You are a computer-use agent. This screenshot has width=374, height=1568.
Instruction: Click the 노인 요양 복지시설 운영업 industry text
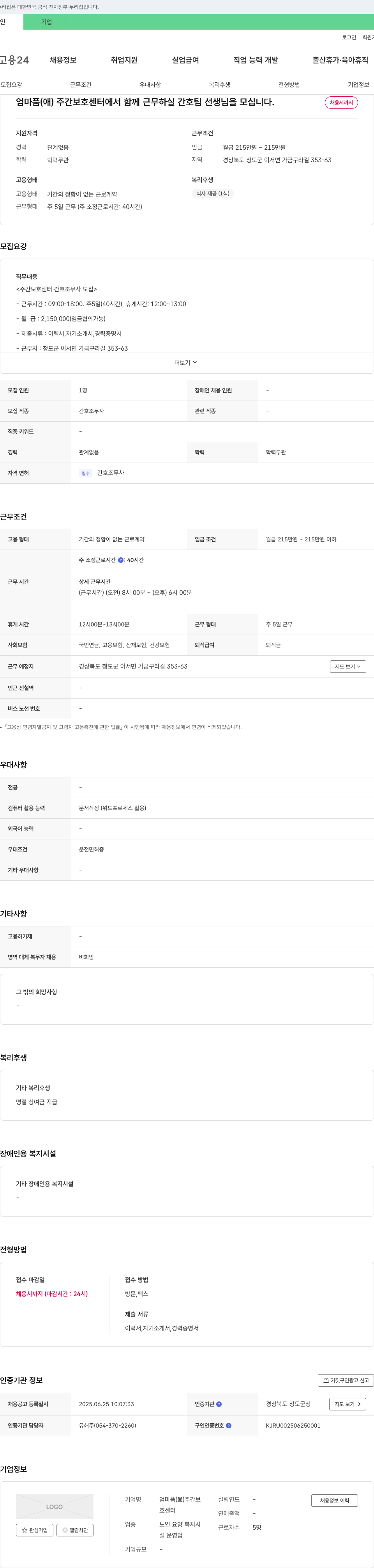click(x=180, y=1530)
